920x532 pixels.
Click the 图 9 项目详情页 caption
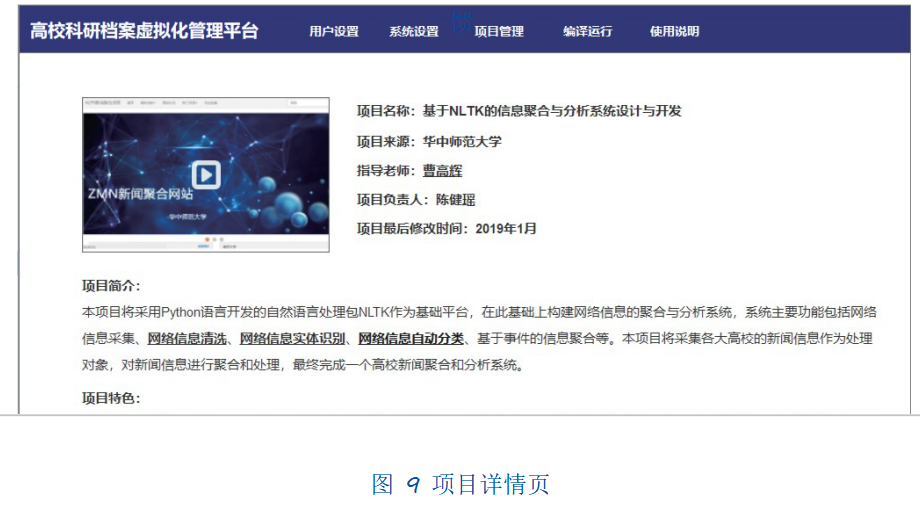[461, 484]
